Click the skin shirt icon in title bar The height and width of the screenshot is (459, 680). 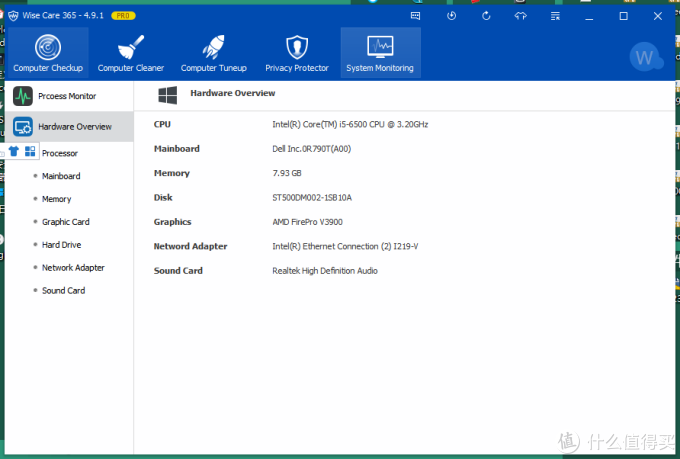tap(520, 16)
